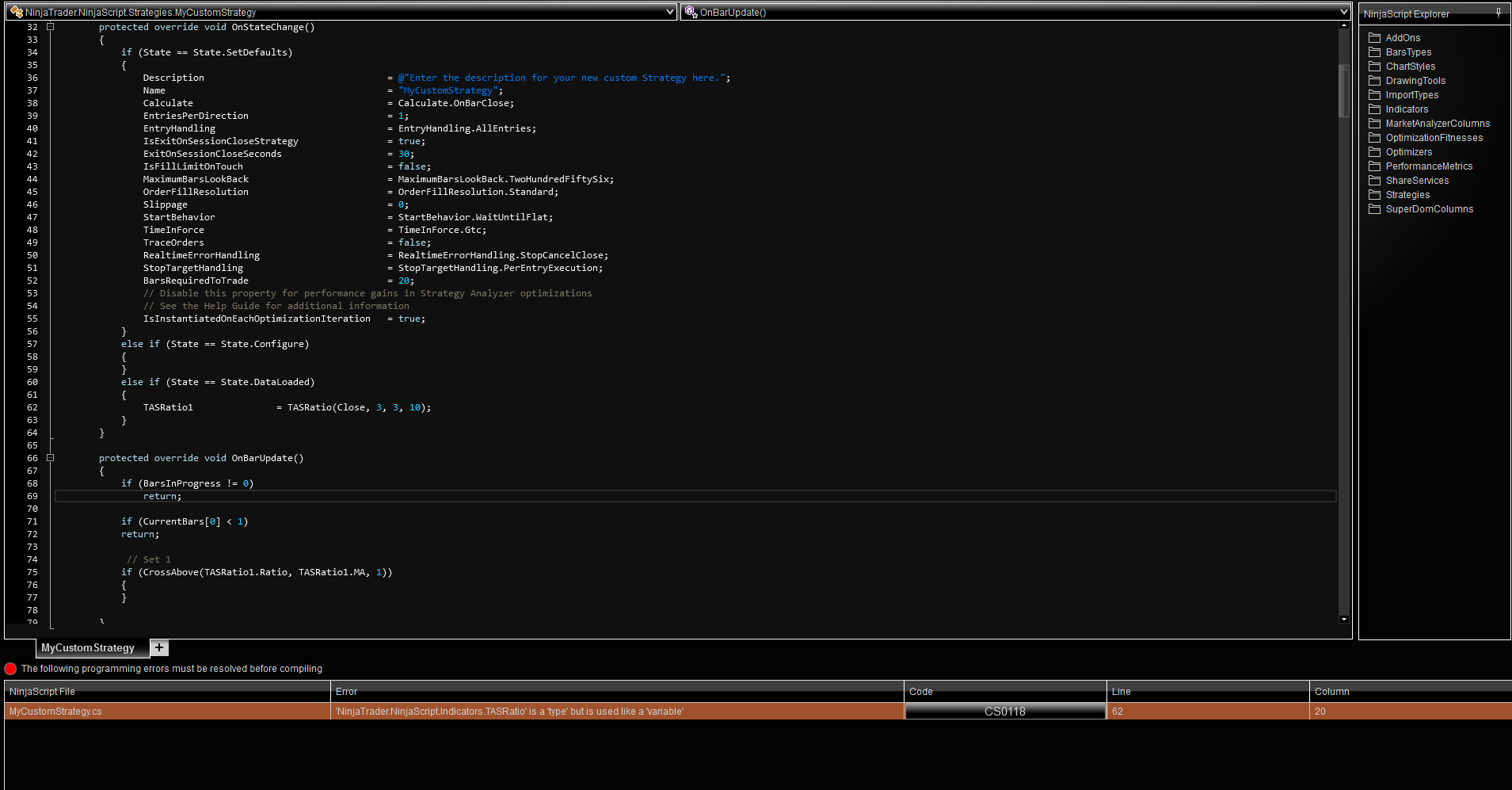This screenshot has width=1512, height=790.
Task: Click line number 69 in the gutter
Action: coord(32,496)
